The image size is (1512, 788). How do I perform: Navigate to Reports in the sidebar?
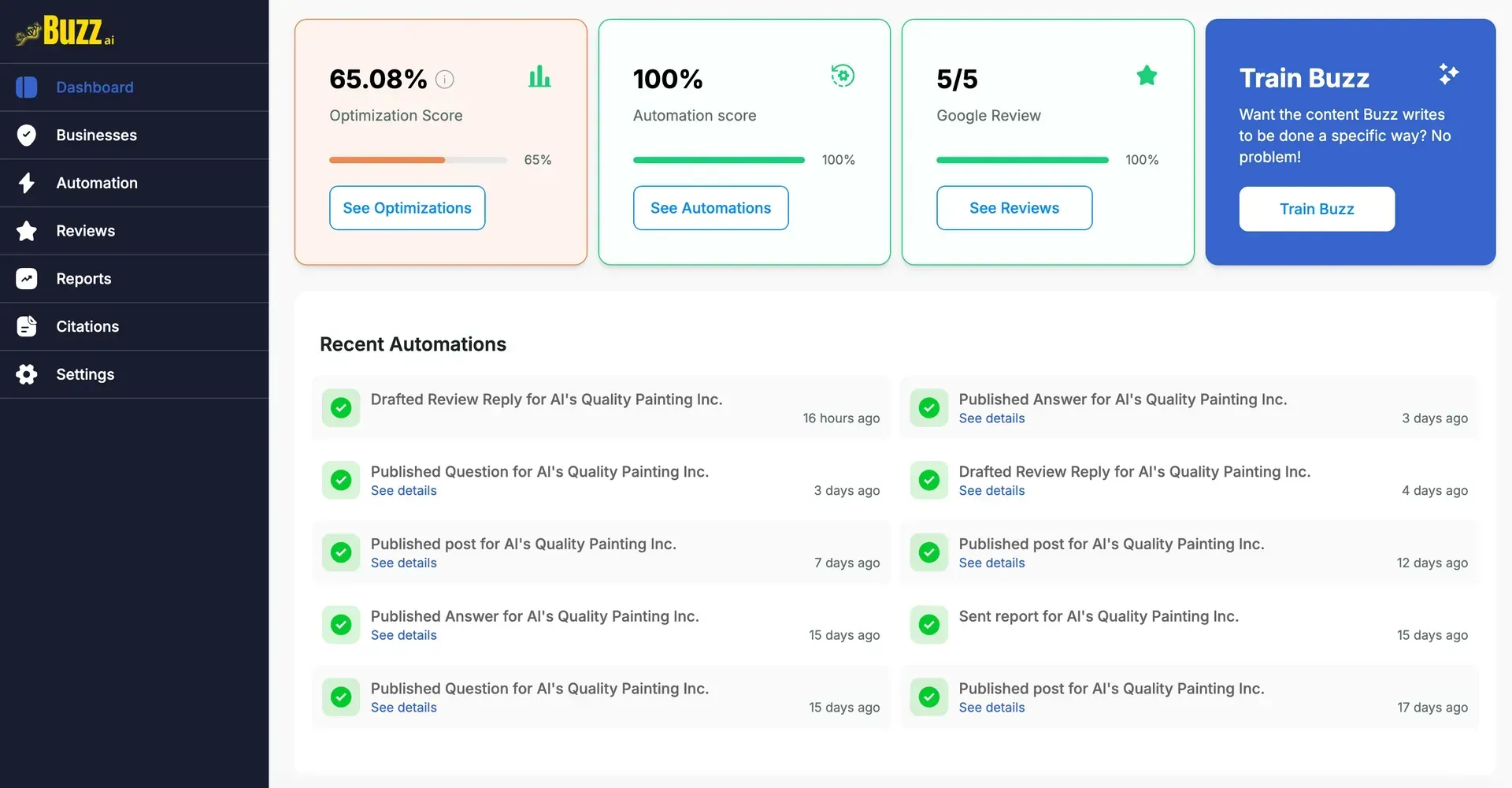click(134, 279)
